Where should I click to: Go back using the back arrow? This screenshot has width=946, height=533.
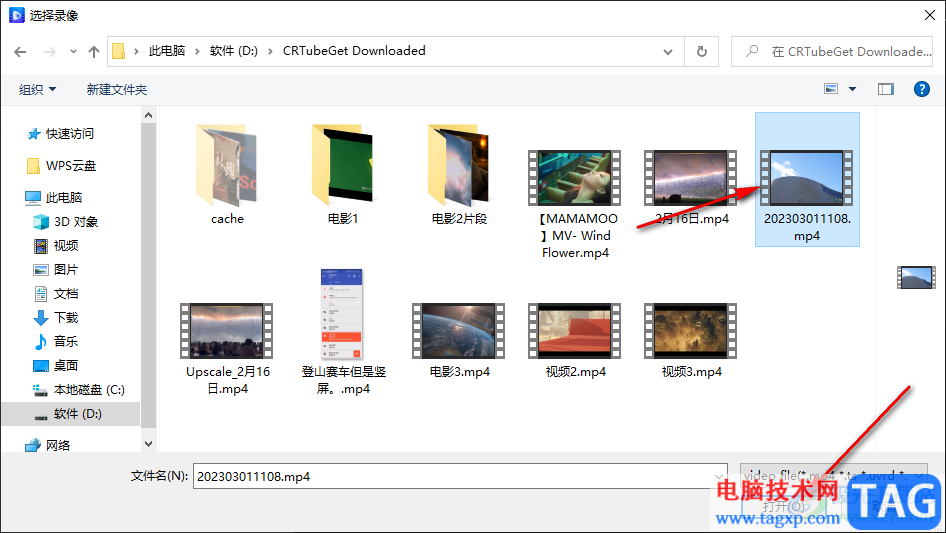coord(20,52)
